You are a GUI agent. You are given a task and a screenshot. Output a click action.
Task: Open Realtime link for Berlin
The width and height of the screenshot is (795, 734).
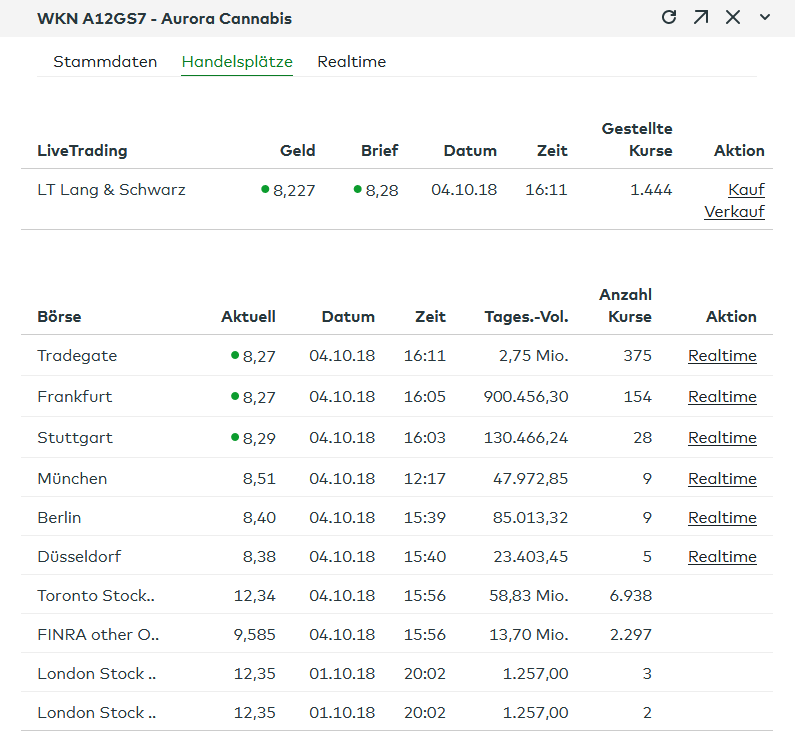pos(722,518)
